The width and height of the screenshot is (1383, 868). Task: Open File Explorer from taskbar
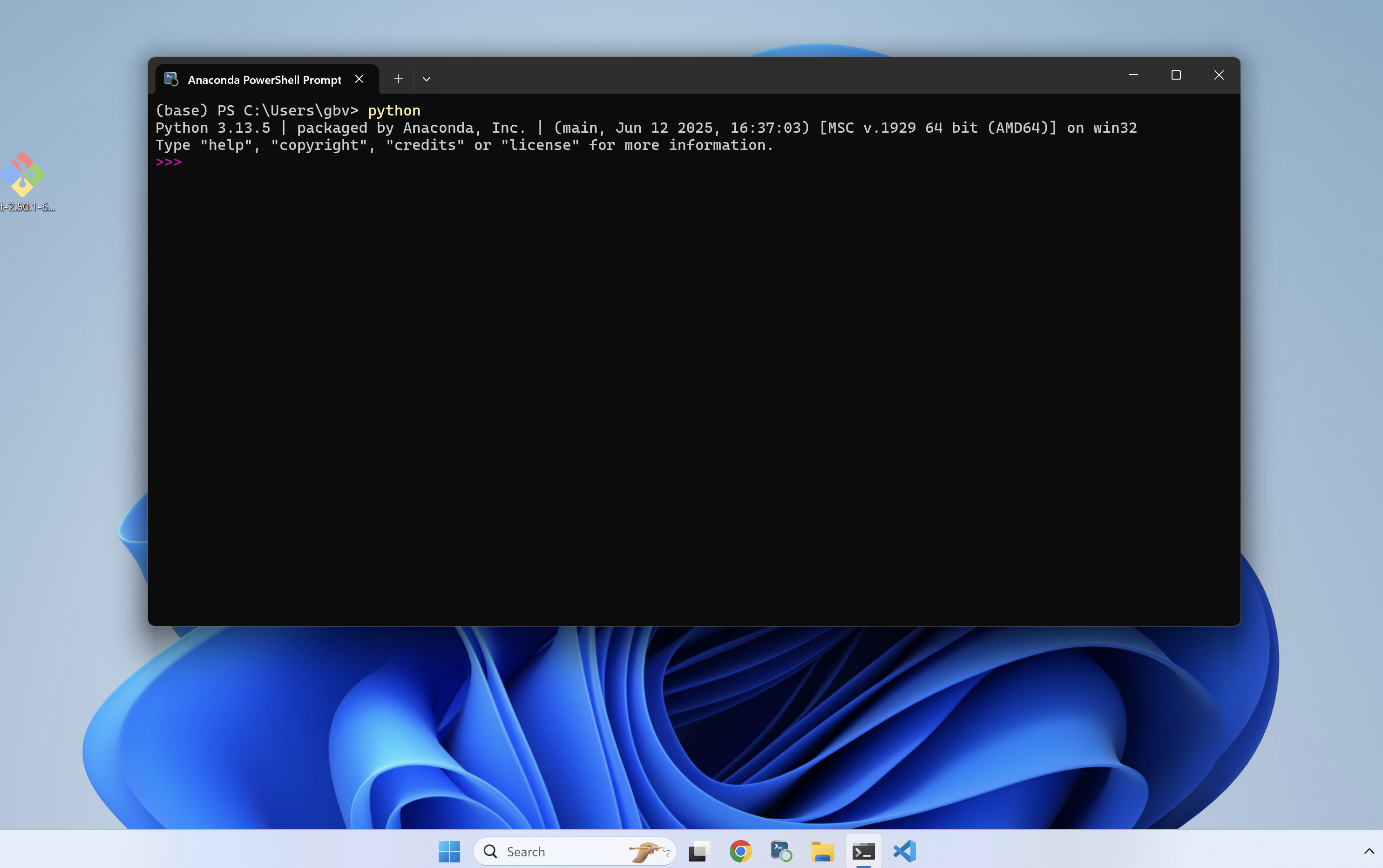pyautogui.click(x=822, y=851)
